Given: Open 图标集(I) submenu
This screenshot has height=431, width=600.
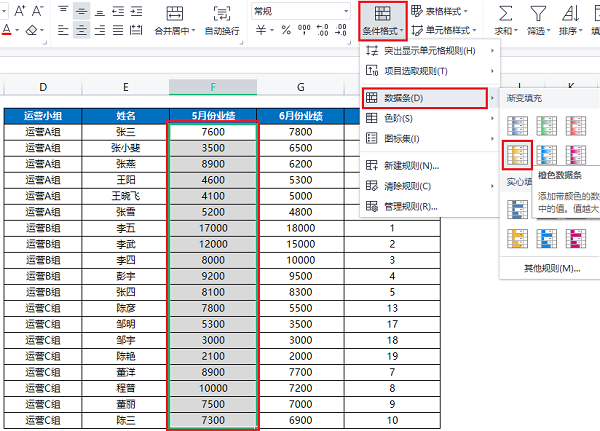Looking at the screenshot, I should [x=430, y=139].
